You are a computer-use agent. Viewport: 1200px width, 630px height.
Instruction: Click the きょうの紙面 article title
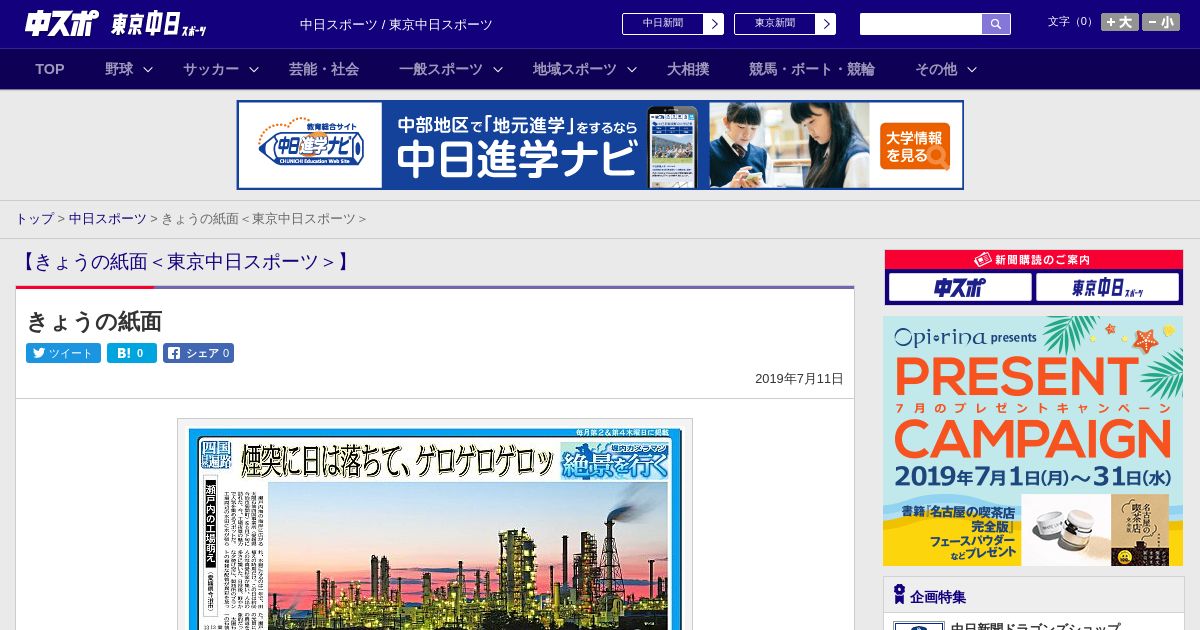point(94,321)
